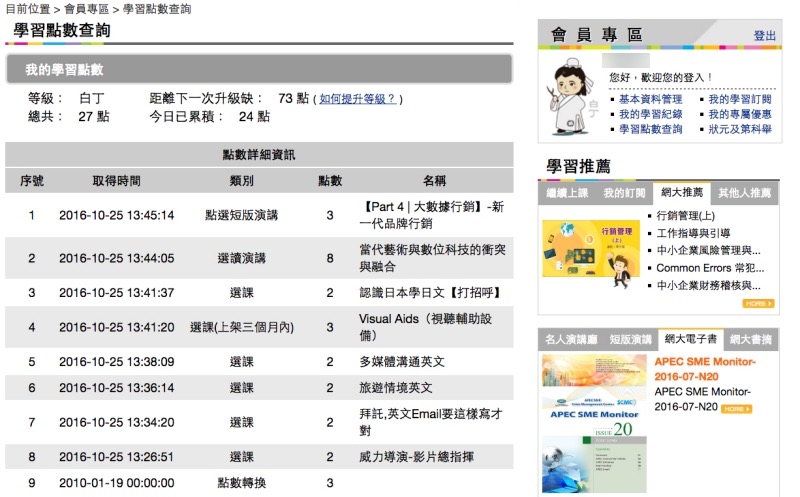
Task: Switch to 我的訂閱 tab
Action: click(x=624, y=193)
